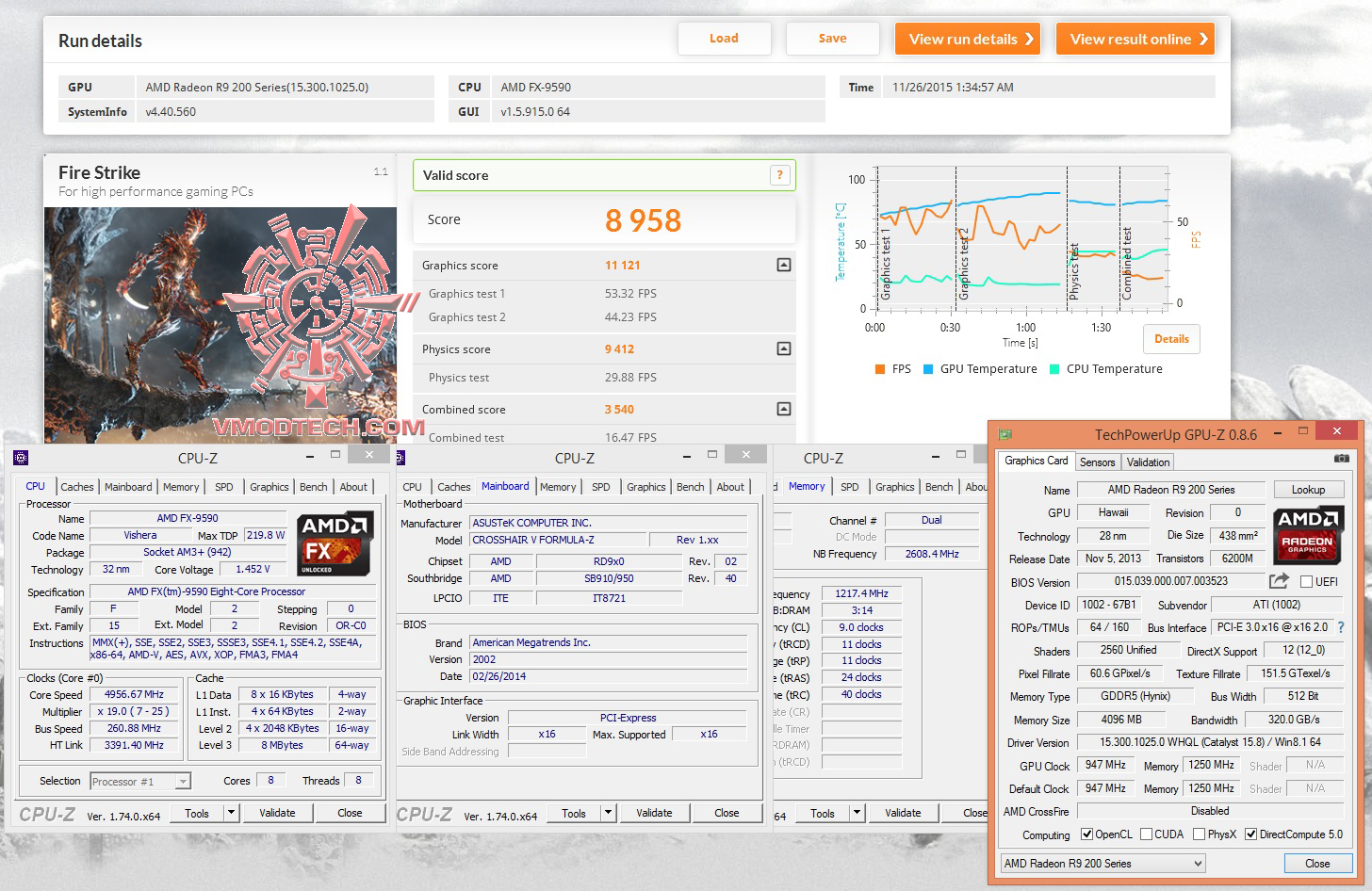The width and height of the screenshot is (1372, 891).
Task: Click the CROSSHAIR V FORMULA-Z model field
Action: (558, 540)
